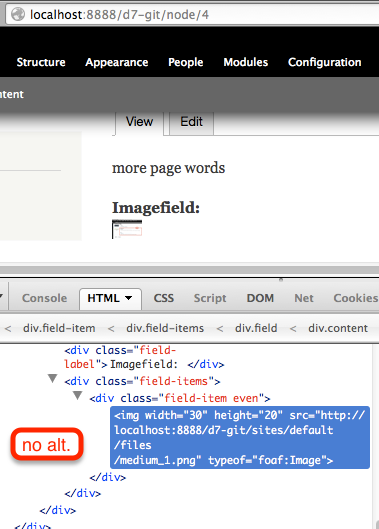The image size is (379, 529).
Task: Open the Structure admin menu
Action: point(41,62)
